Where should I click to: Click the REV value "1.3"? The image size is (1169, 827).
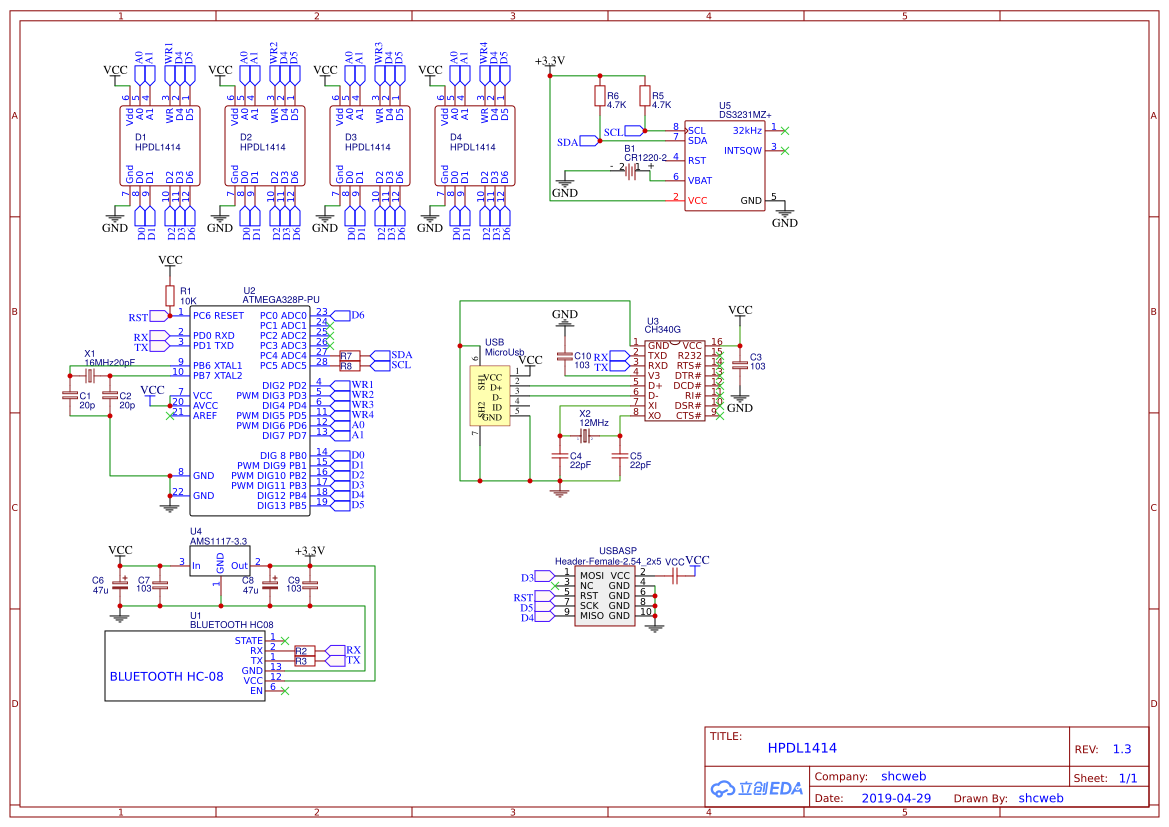coord(1122,749)
